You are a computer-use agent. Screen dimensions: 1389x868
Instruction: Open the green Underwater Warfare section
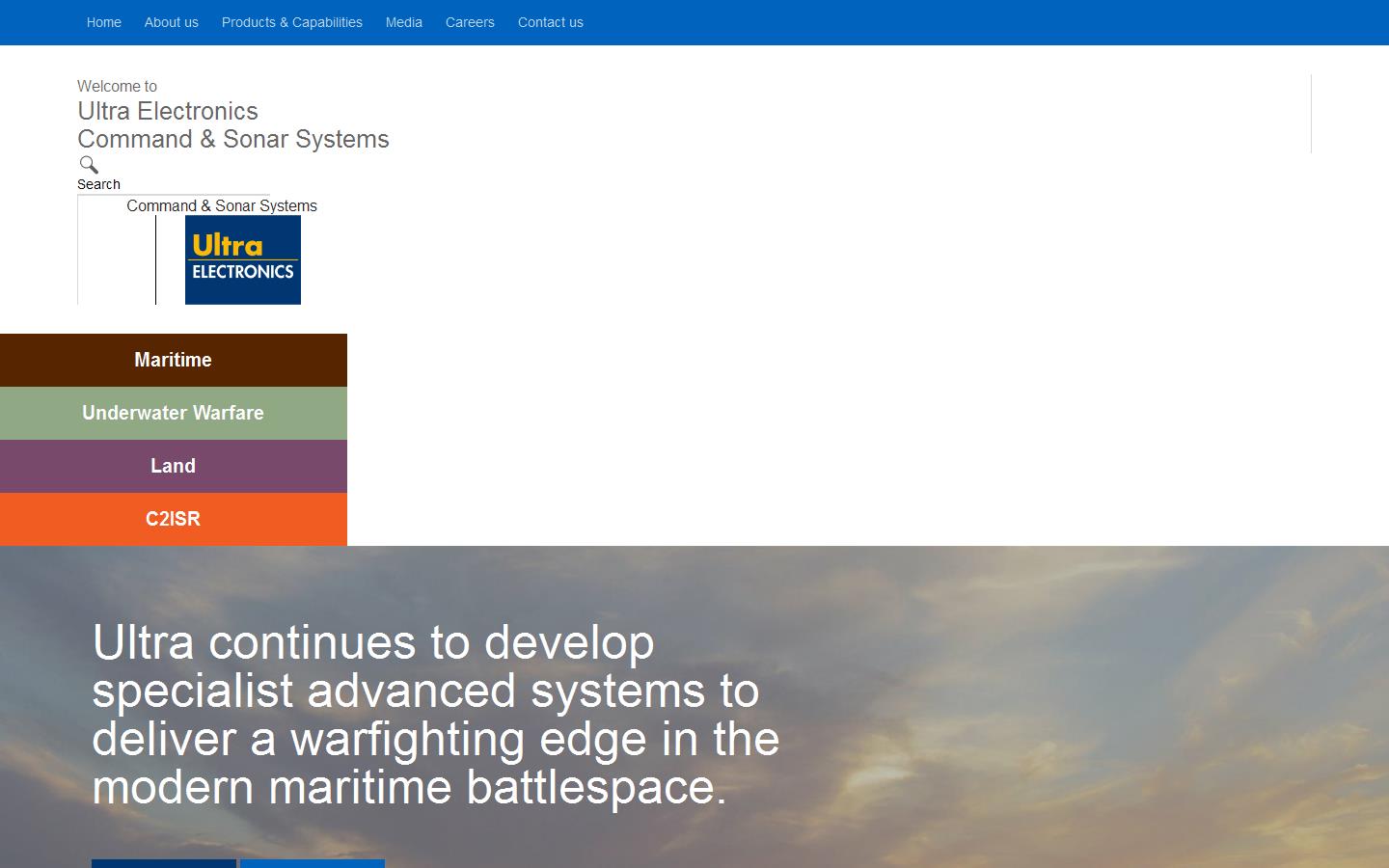(x=174, y=413)
